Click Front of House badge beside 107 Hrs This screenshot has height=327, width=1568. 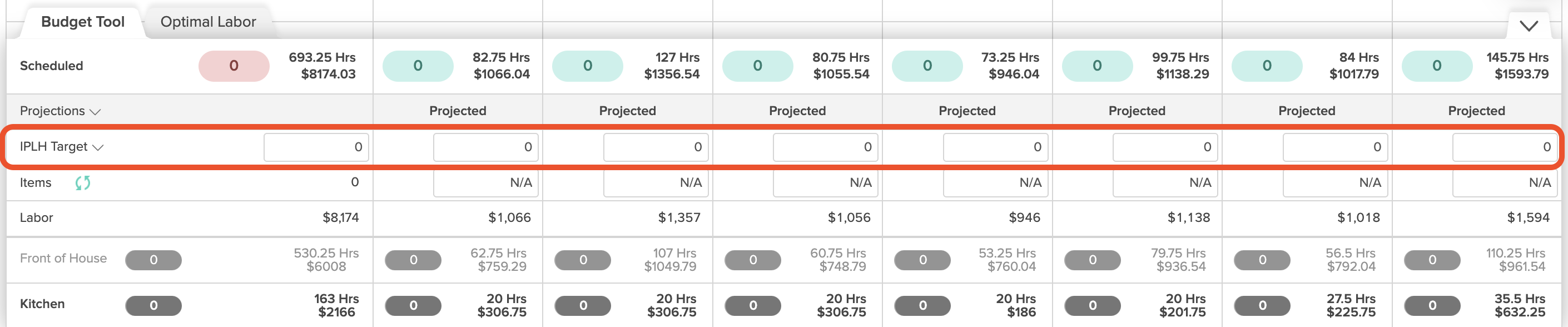pos(583,260)
